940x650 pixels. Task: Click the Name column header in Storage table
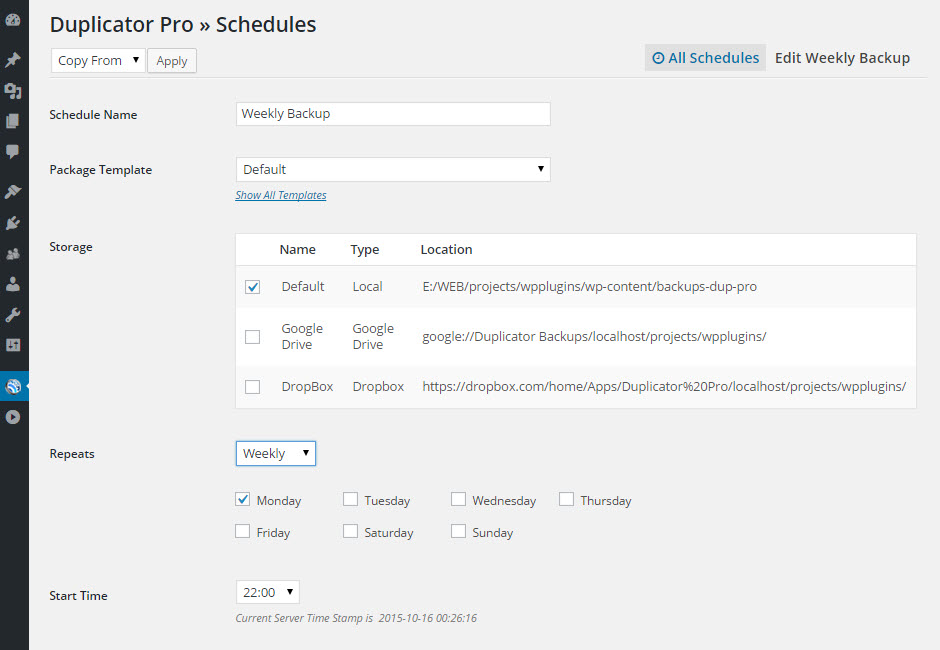coord(297,249)
